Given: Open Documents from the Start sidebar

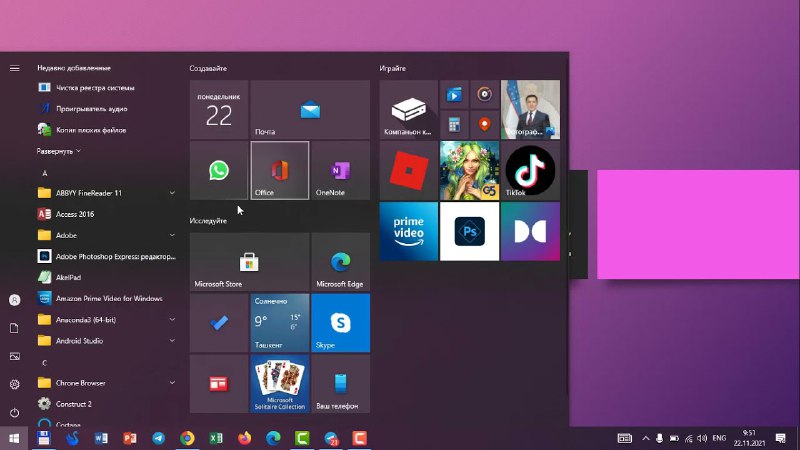Looking at the screenshot, I should coord(14,328).
